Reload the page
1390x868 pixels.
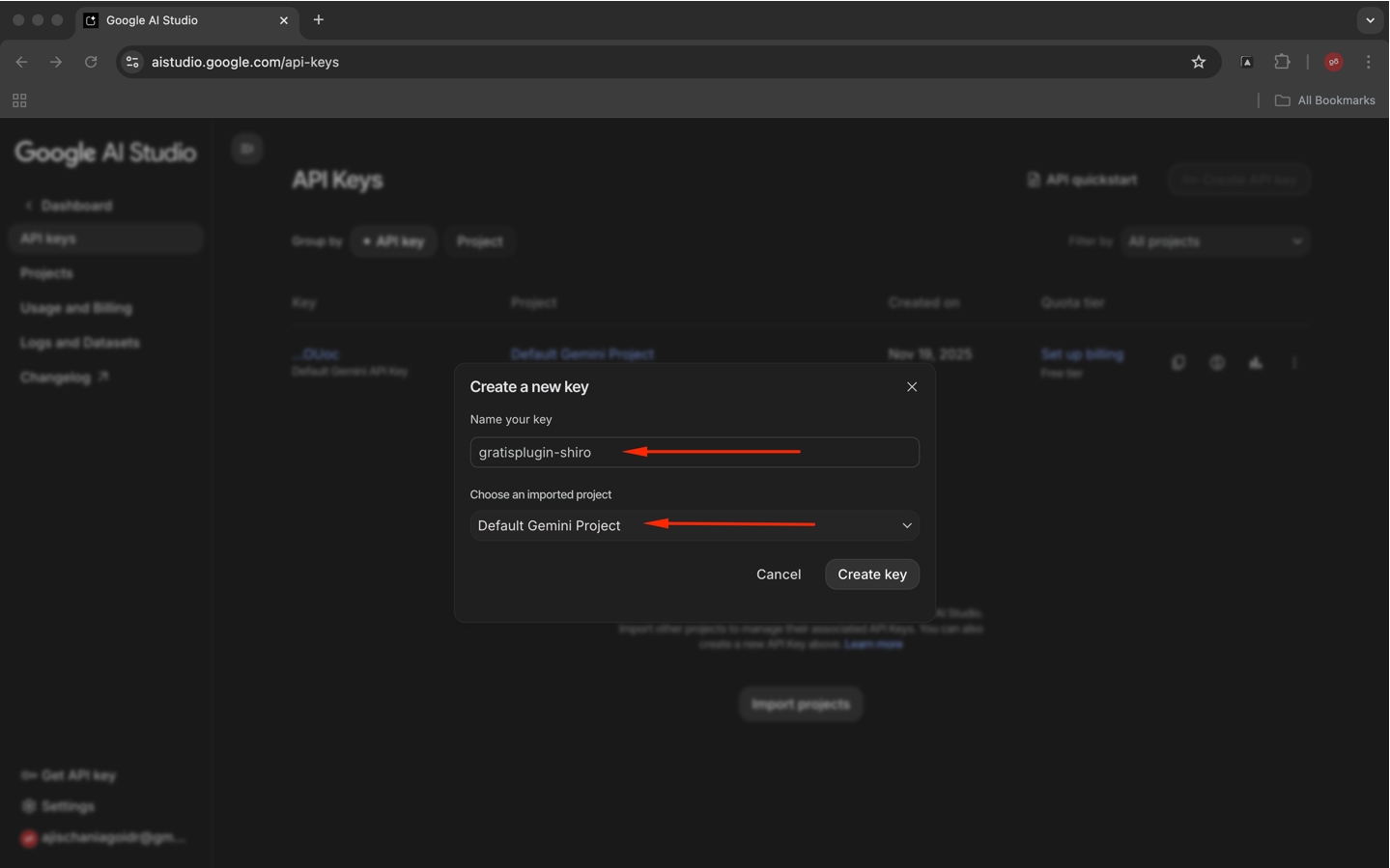pos(91,62)
